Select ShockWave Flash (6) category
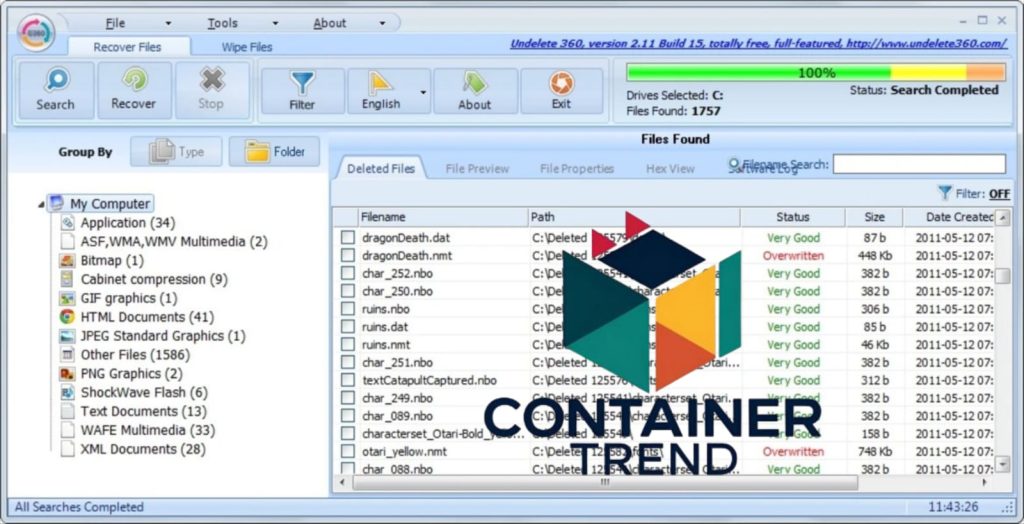This screenshot has height=524, width=1024. [144, 393]
